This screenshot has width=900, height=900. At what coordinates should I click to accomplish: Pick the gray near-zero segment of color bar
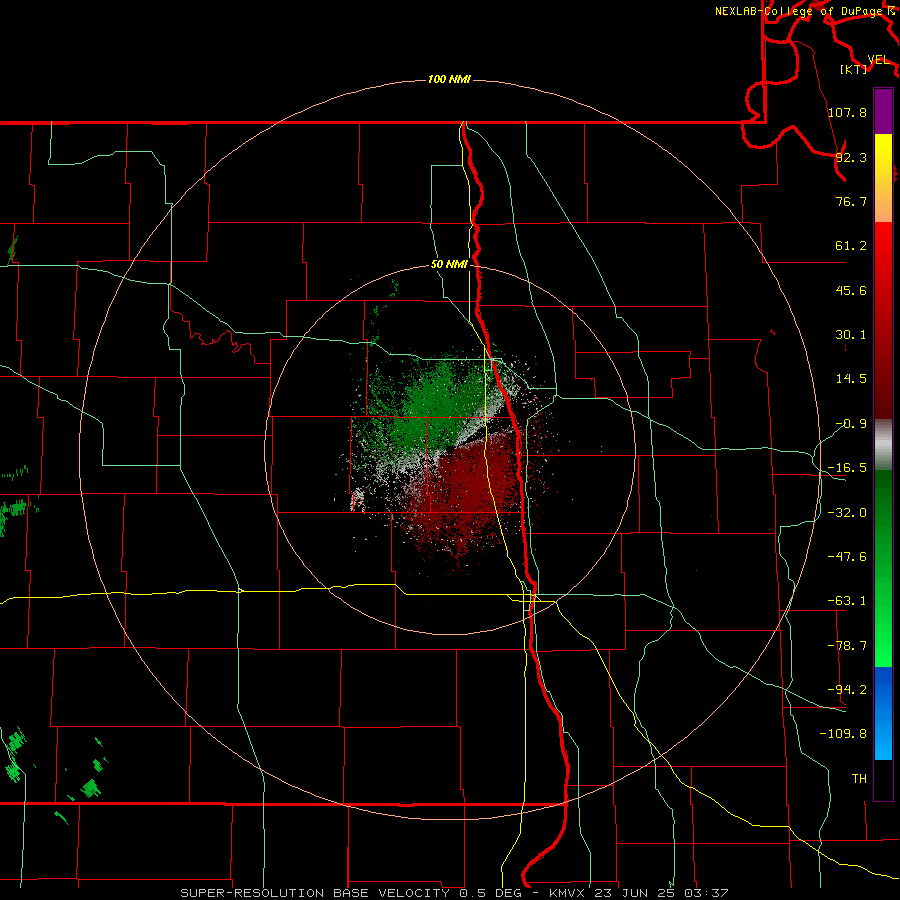883,445
